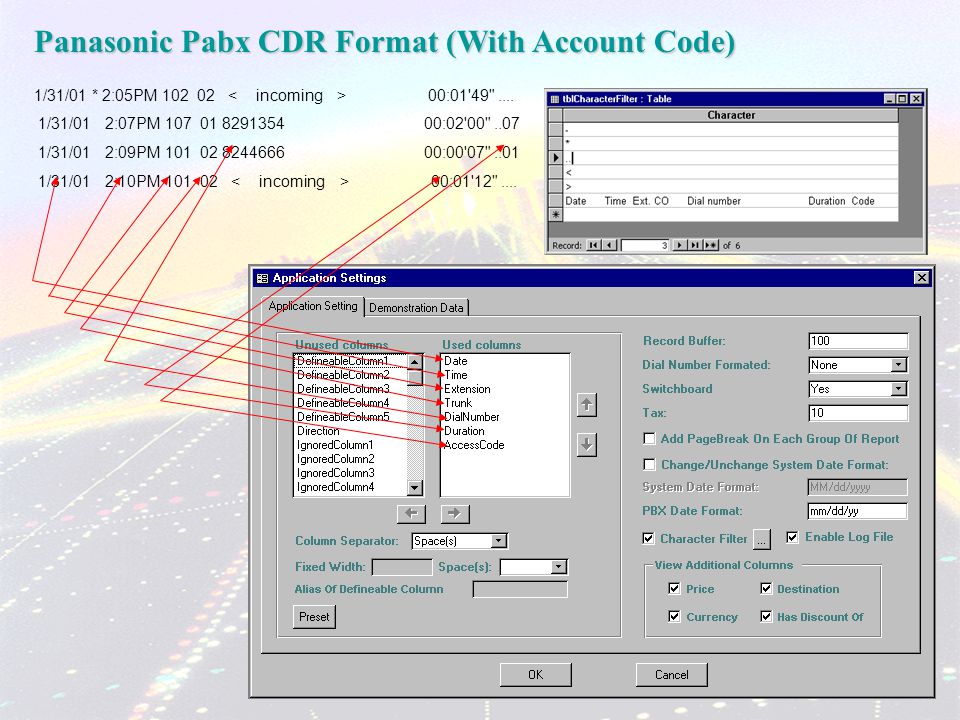Maximize the tblCharacterFilter table window
This screenshot has width=960, height=720.
902,99
